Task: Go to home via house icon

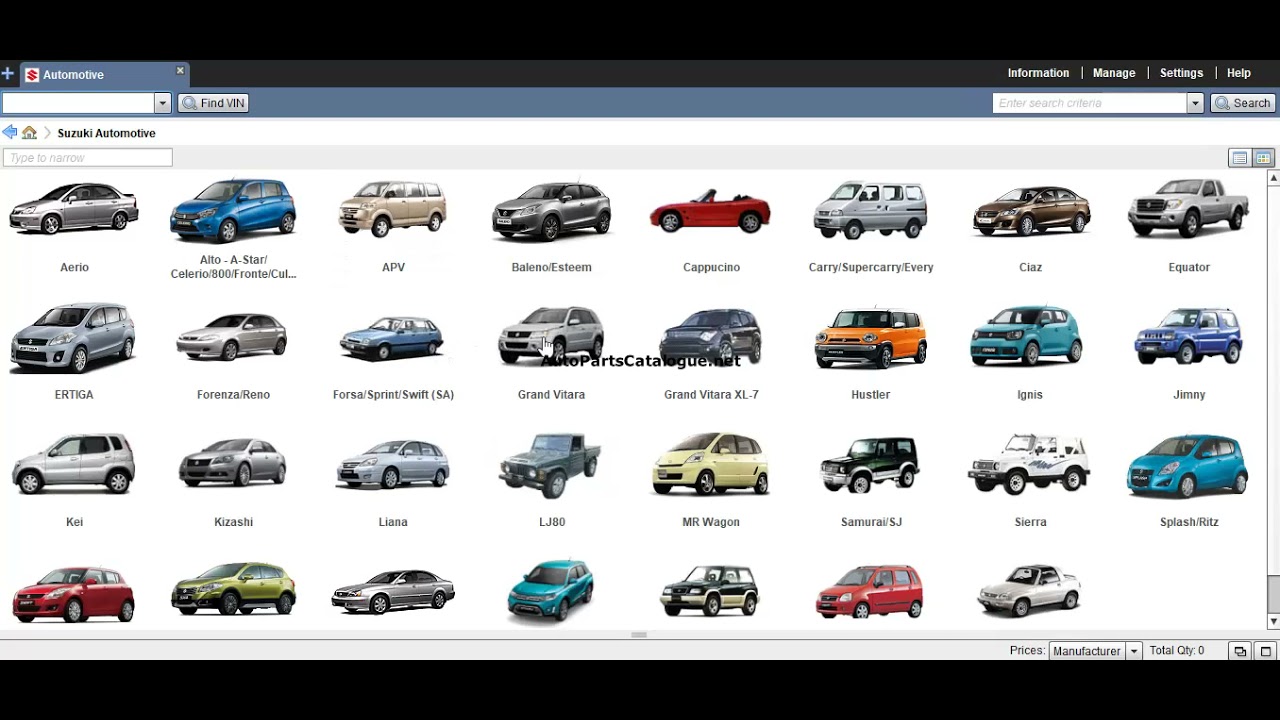Action: click(x=29, y=132)
